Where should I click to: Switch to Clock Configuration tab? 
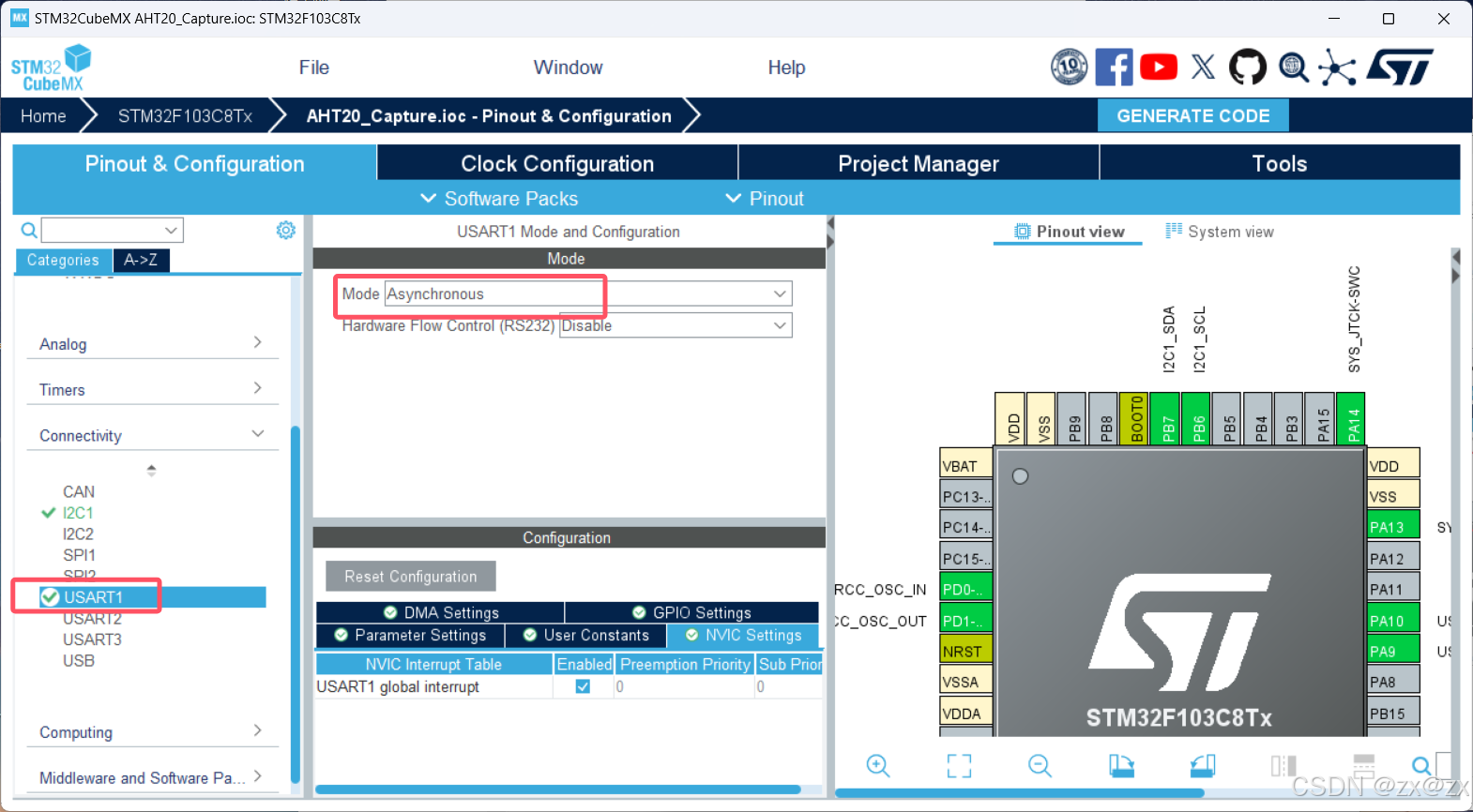557,163
